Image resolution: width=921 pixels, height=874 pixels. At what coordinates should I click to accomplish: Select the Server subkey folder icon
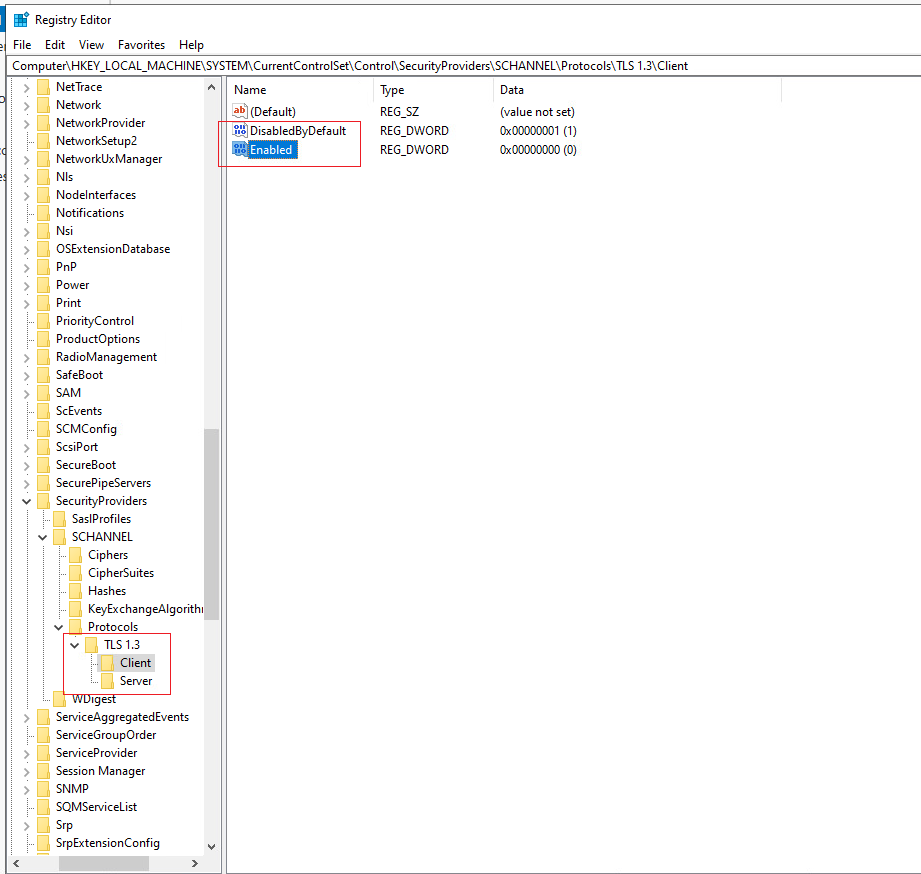107,681
